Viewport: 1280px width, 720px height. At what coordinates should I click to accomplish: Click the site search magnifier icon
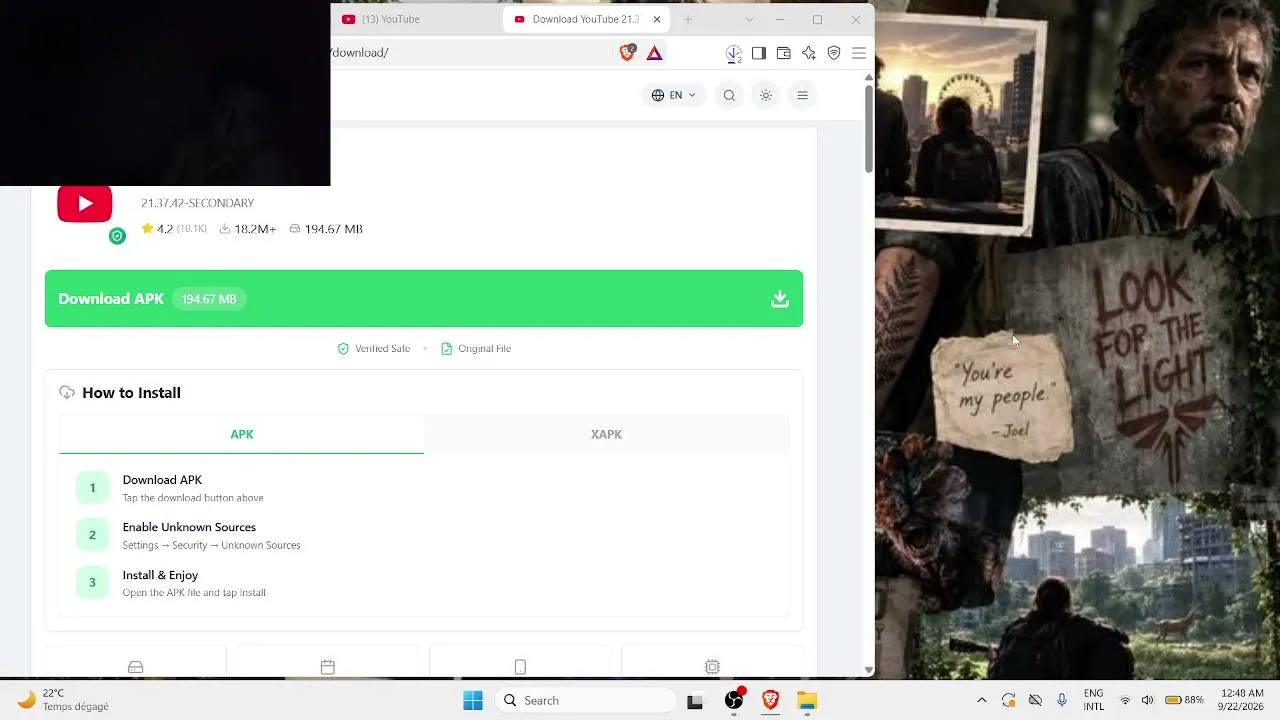click(729, 95)
